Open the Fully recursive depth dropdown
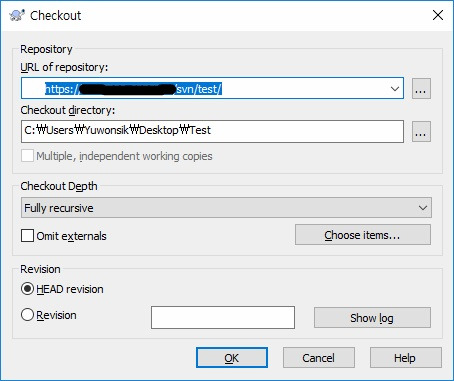This screenshot has height=381, width=454. click(226, 208)
